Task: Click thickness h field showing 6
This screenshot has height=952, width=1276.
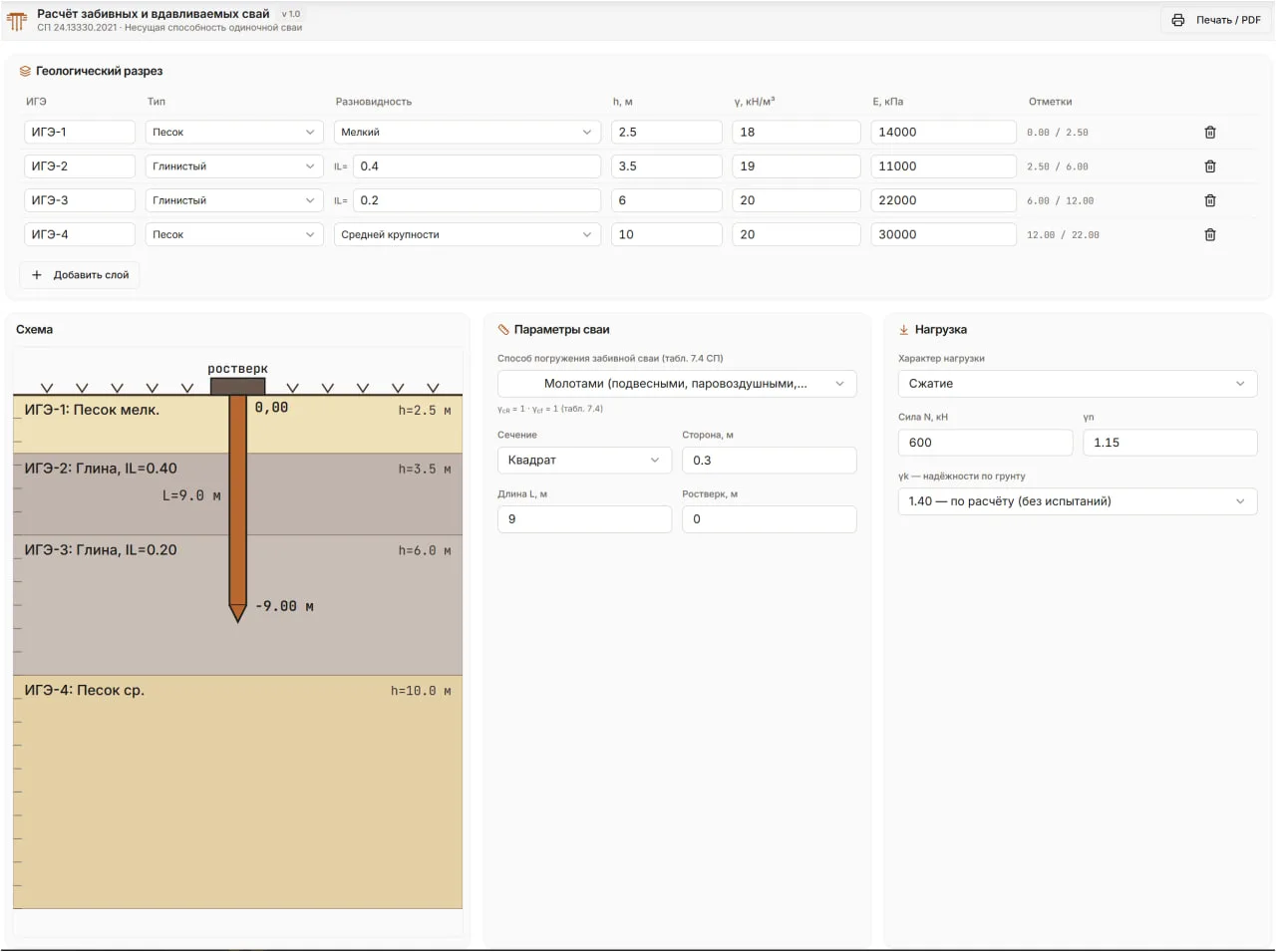Action: tap(667, 200)
